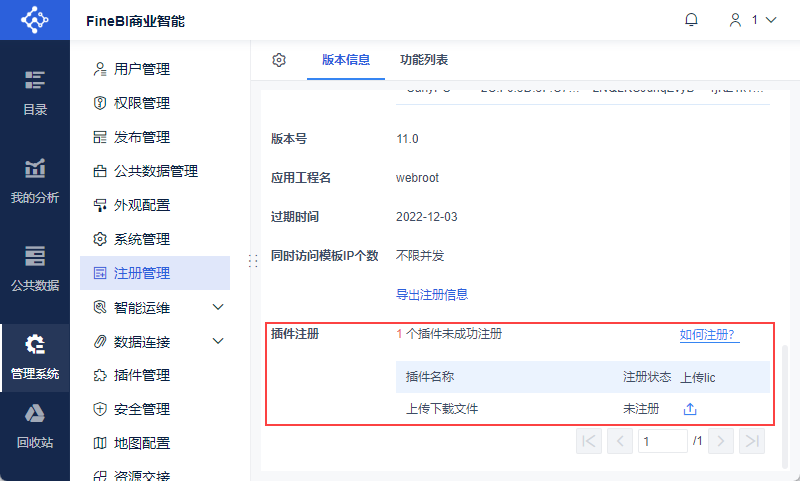Click the 未注册 status cell
This screenshot has width=800, height=481.
641,409
